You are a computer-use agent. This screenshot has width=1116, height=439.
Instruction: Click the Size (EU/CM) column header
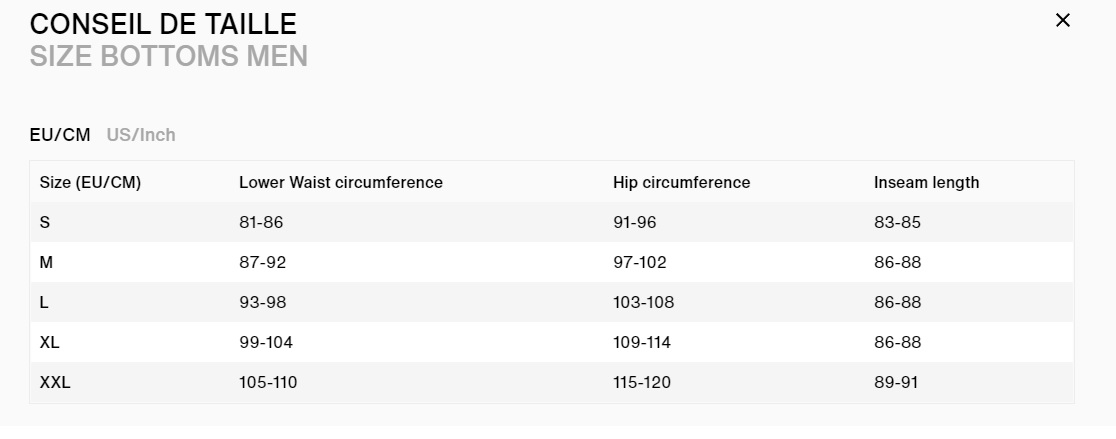[x=89, y=182]
